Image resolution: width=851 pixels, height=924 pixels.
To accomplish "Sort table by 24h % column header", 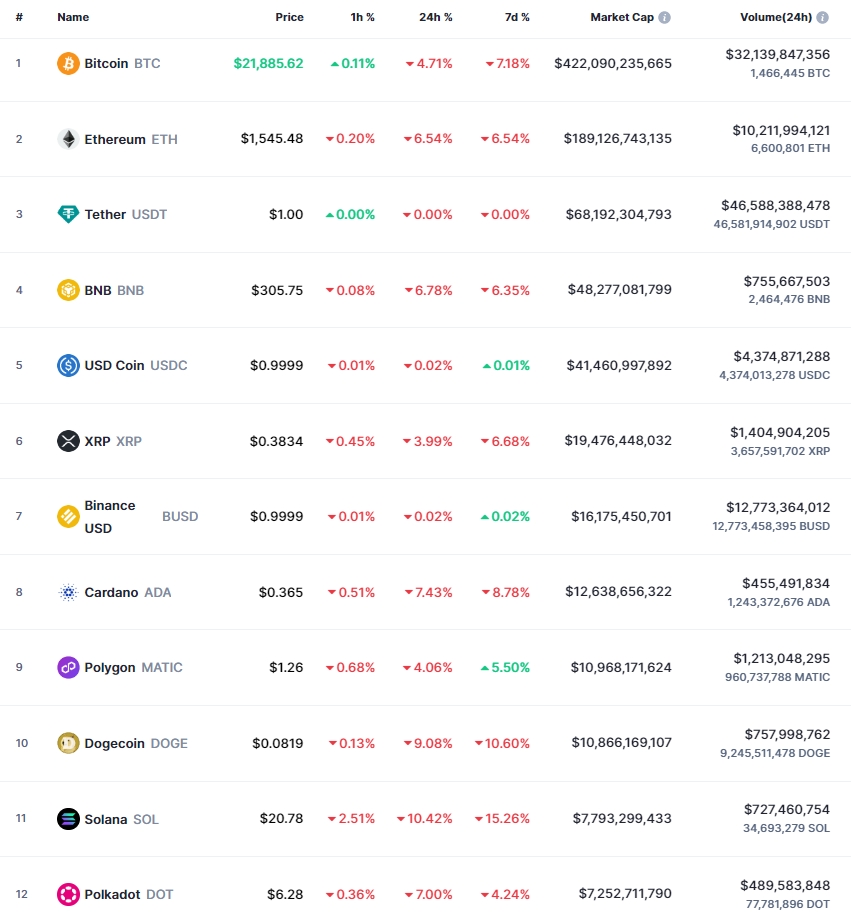I will pyautogui.click(x=436, y=17).
